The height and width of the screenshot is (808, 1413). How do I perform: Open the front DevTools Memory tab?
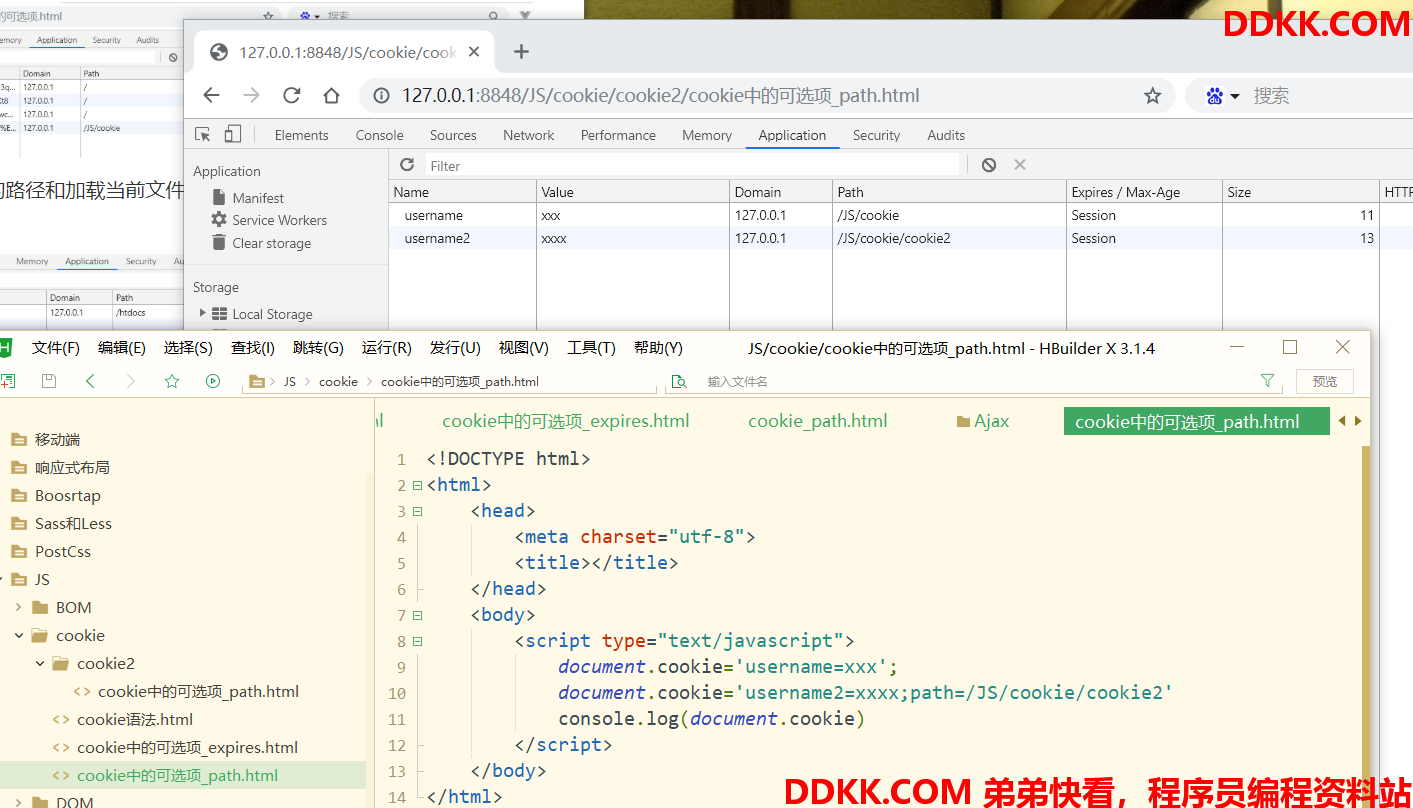click(707, 135)
